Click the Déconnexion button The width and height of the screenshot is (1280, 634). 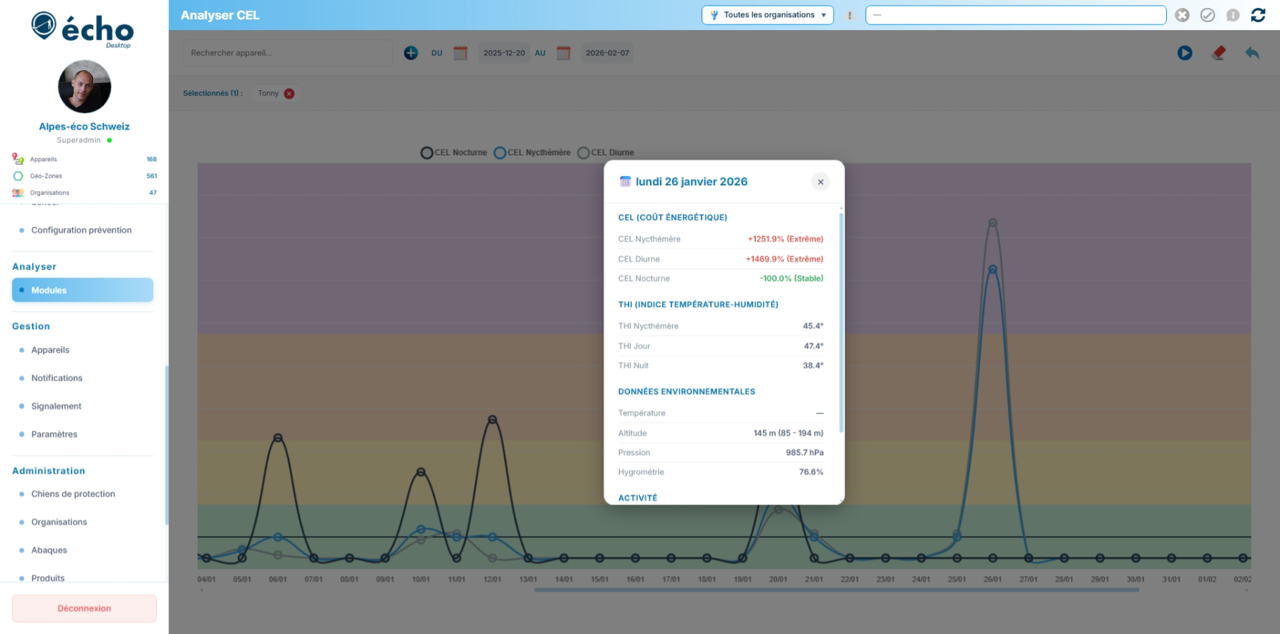point(84,608)
